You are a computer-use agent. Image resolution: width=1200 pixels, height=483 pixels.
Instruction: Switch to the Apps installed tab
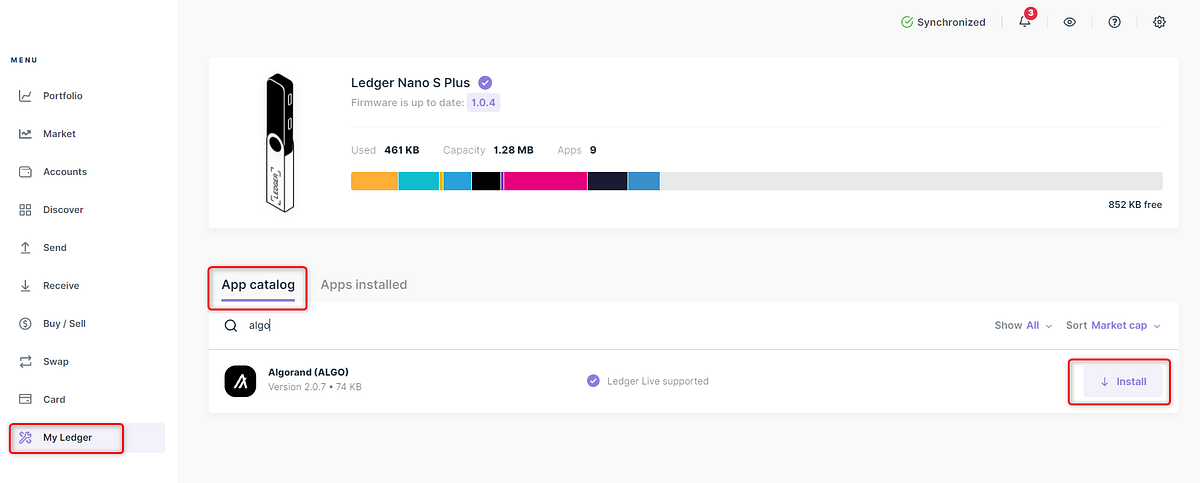point(364,285)
